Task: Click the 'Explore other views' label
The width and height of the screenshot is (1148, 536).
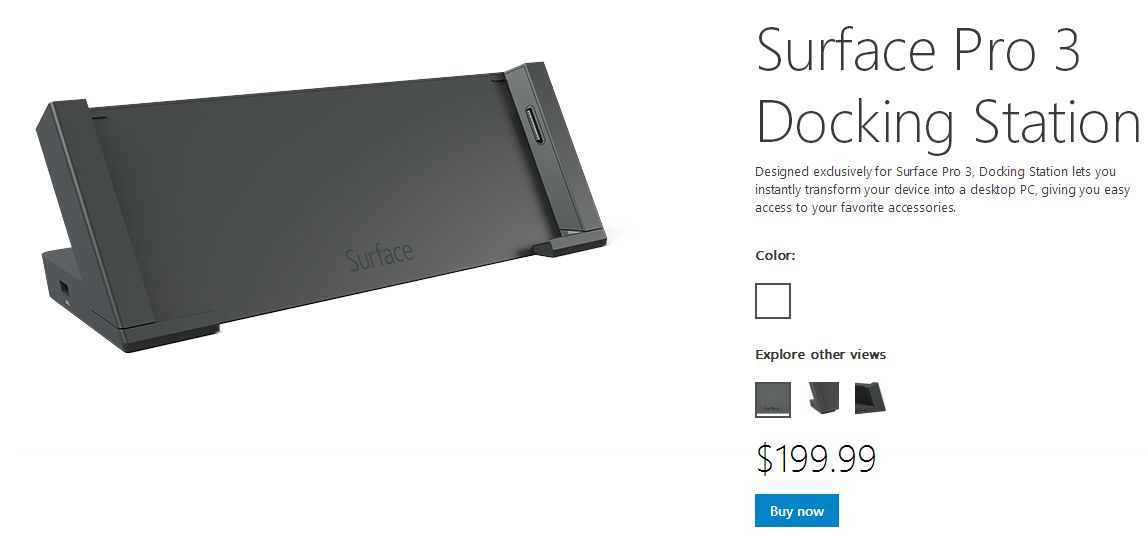Action: tap(820, 354)
